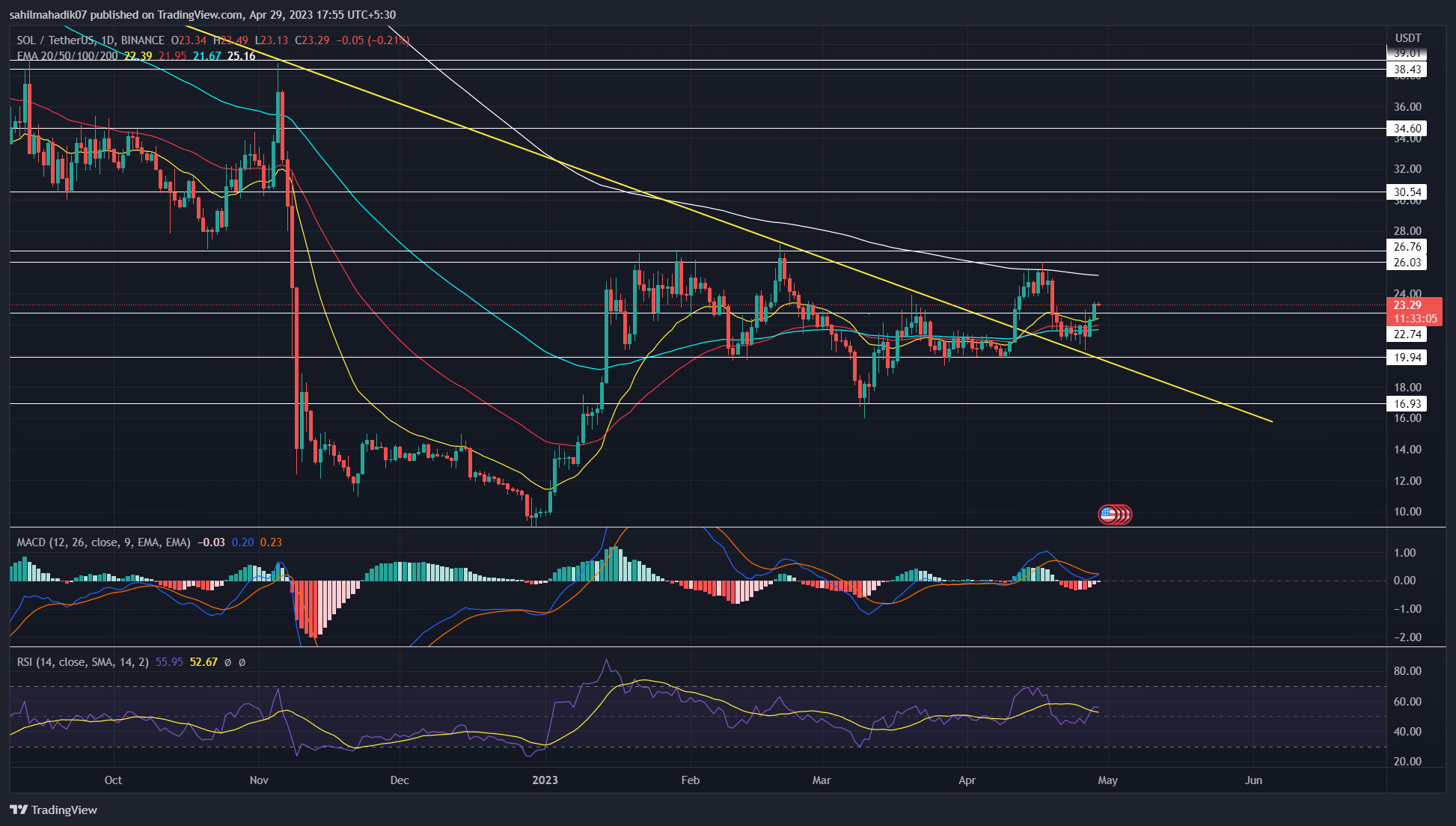Image resolution: width=1456 pixels, height=826 pixels.
Task: Open the RSI (14, close, SMA) indicator legend
Action: [x=82, y=662]
